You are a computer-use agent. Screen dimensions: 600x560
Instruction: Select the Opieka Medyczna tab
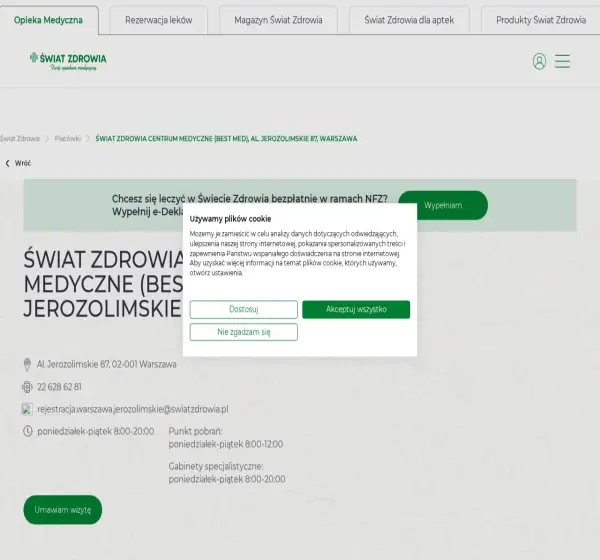pyautogui.click(x=49, y=20)
